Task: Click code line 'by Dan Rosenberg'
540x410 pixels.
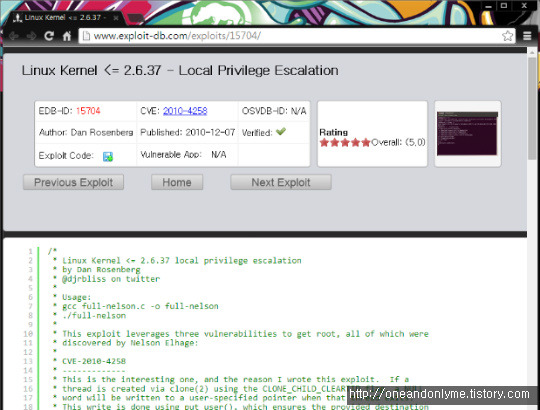Action: [x=101, y=270]
